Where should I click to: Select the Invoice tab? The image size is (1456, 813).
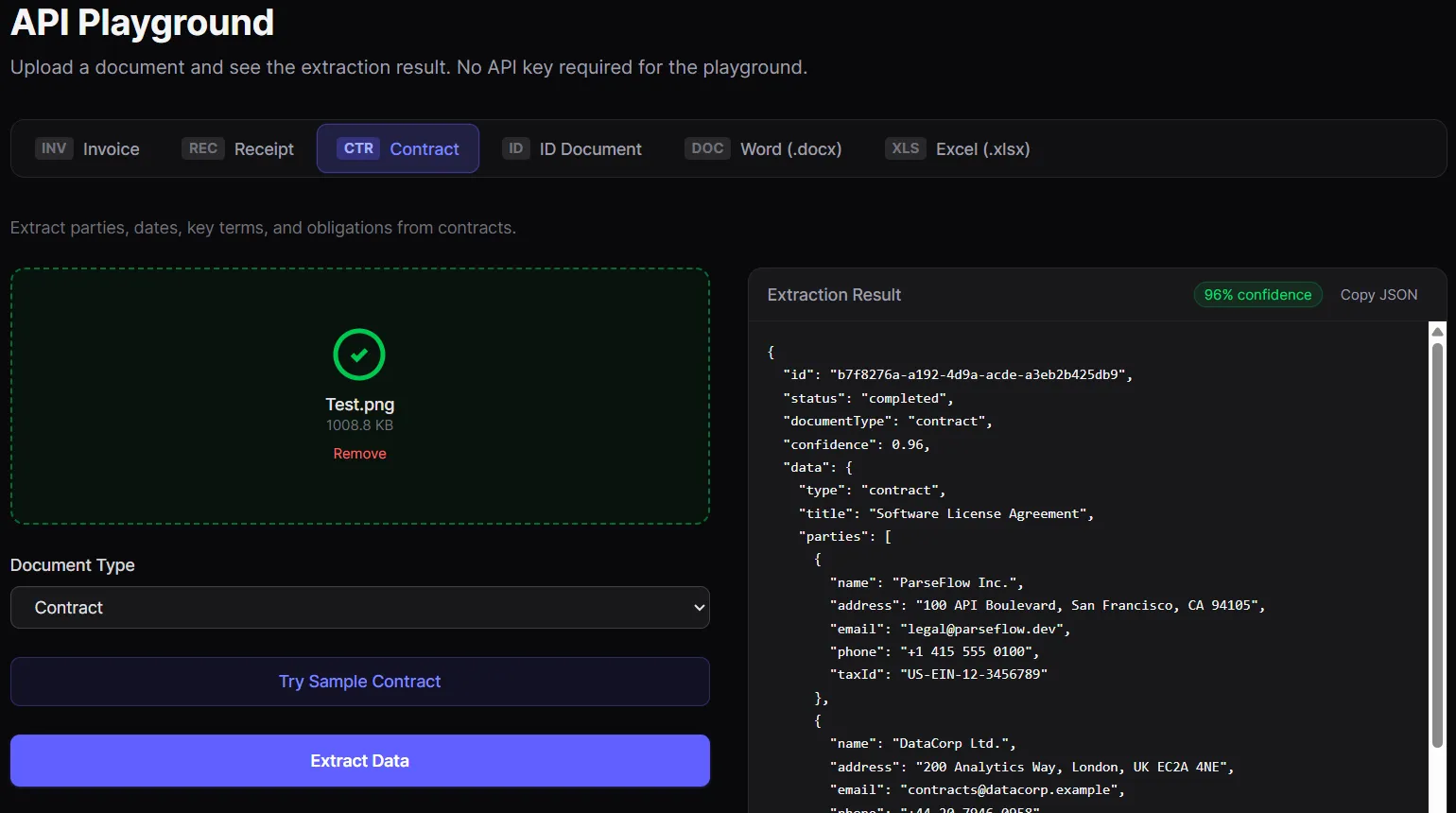[x=87, y=148]
